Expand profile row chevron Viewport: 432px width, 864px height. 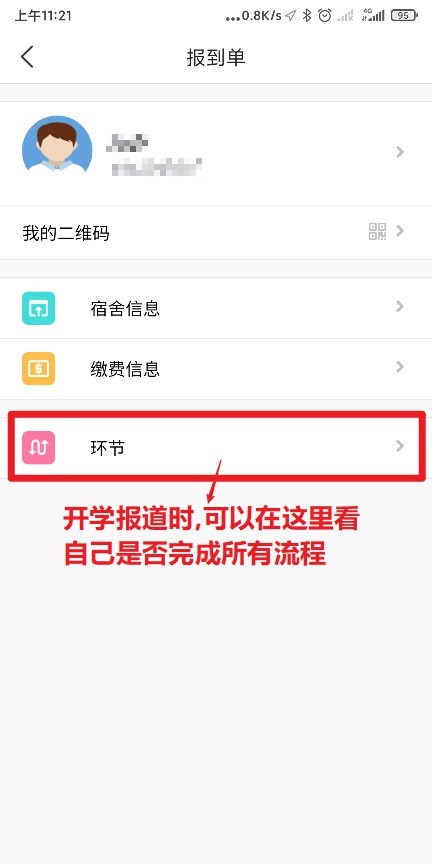[x=400, y=152]
